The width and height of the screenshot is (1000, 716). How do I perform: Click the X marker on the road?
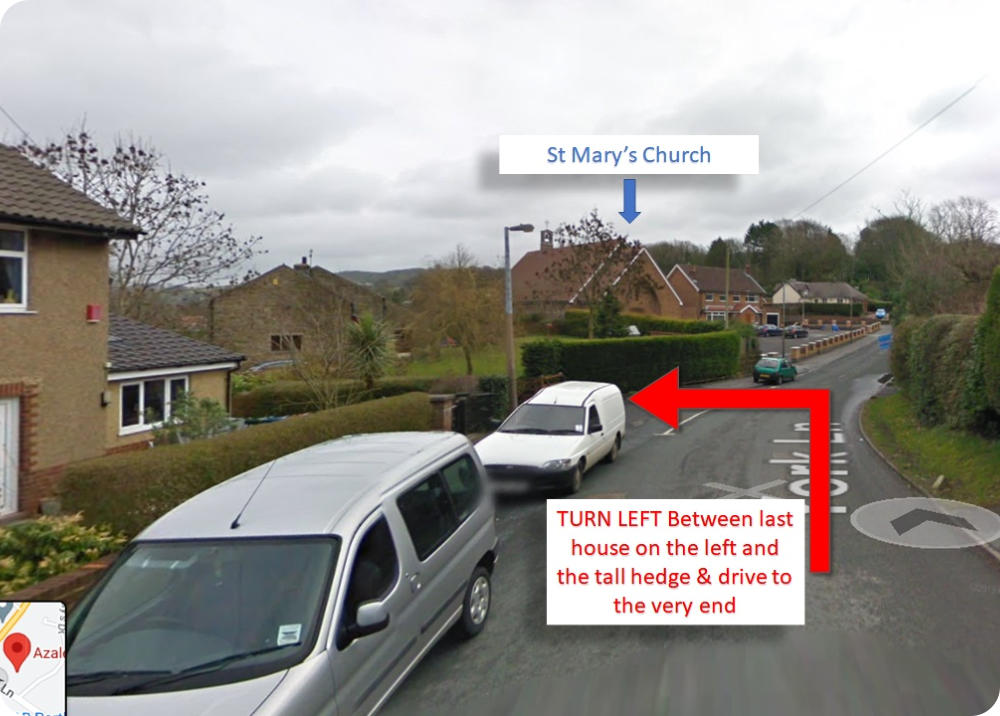point(745,489)
